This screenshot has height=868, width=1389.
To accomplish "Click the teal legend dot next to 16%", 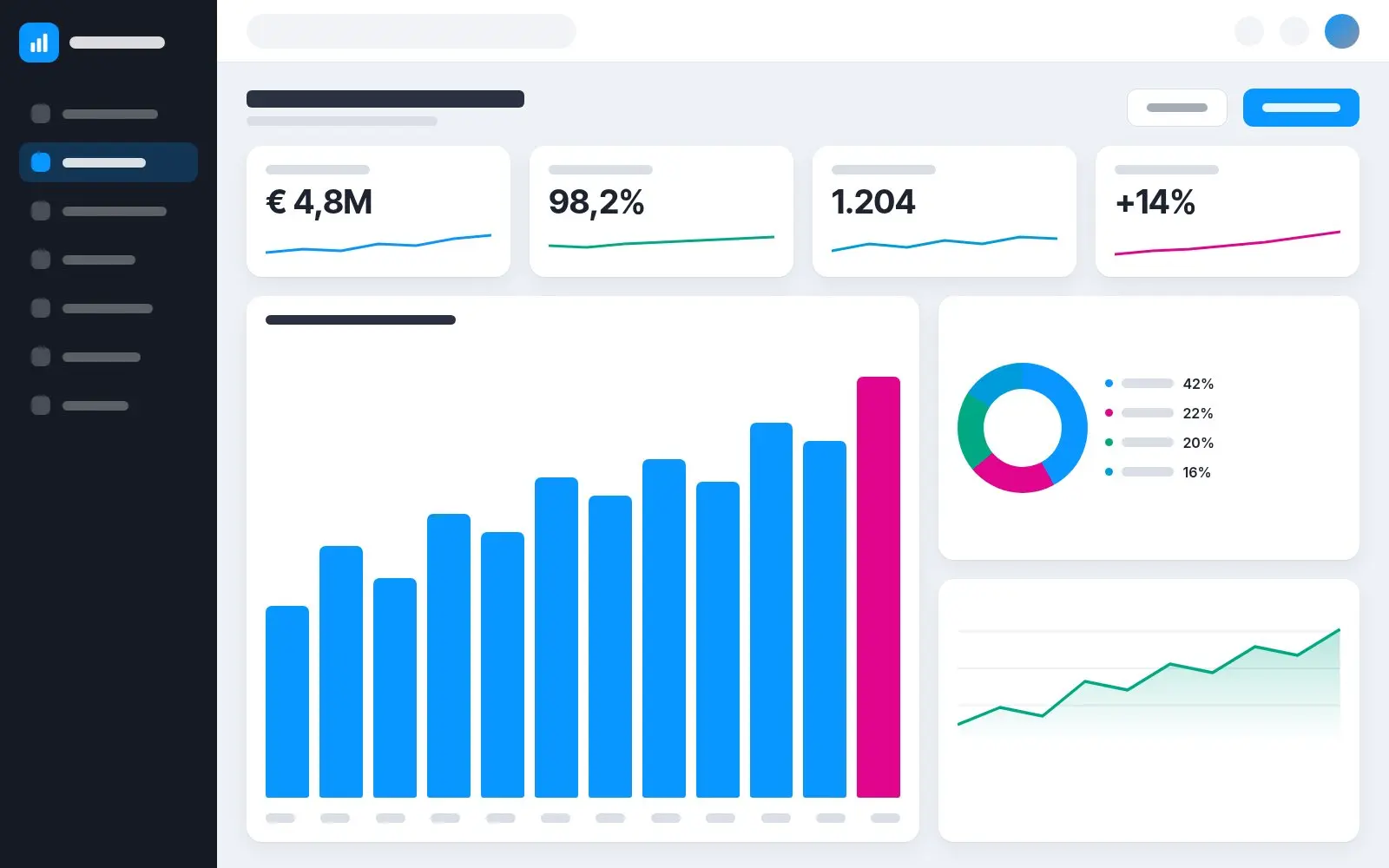I will (1109, 471).
